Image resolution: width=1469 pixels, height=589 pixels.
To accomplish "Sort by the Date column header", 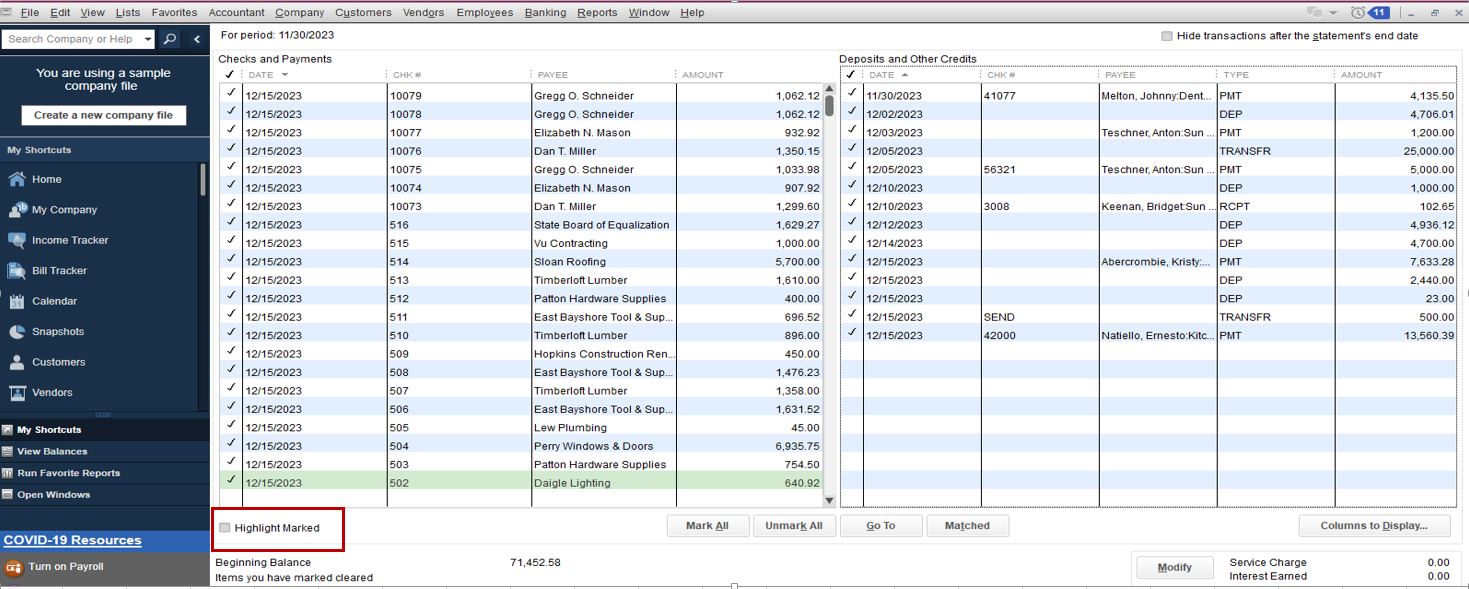I will pos(260,75).
